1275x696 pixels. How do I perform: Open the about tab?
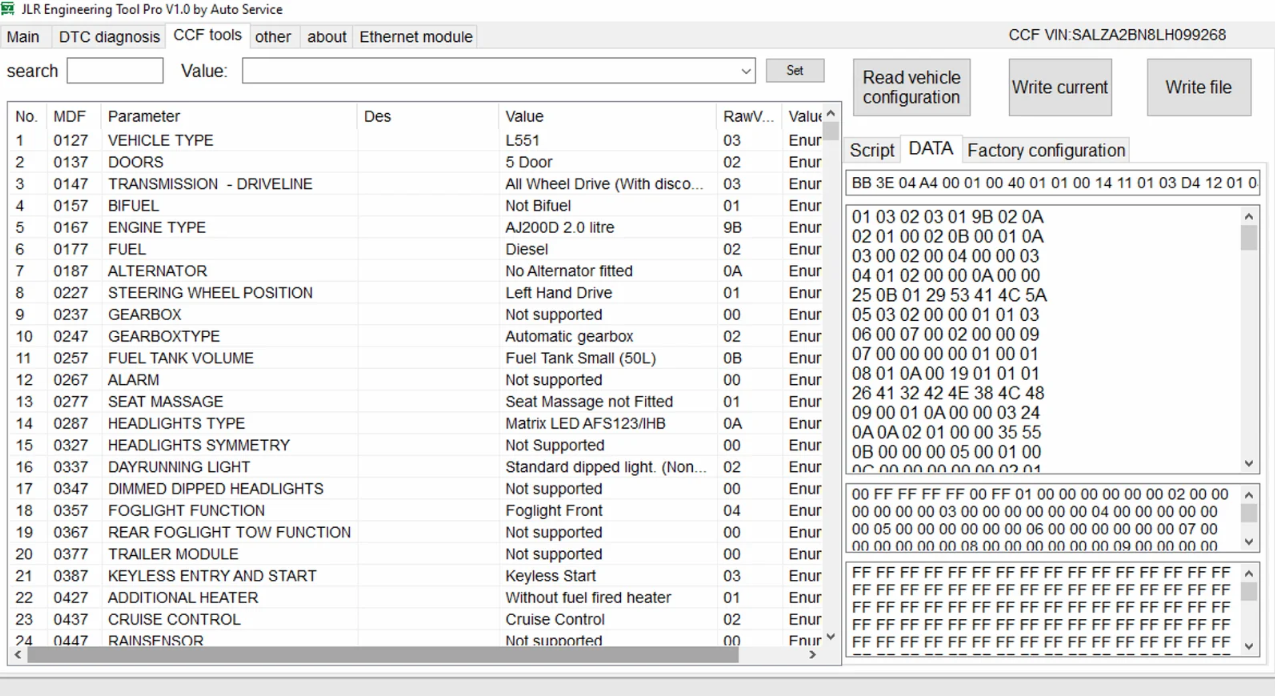click(326, 37)
